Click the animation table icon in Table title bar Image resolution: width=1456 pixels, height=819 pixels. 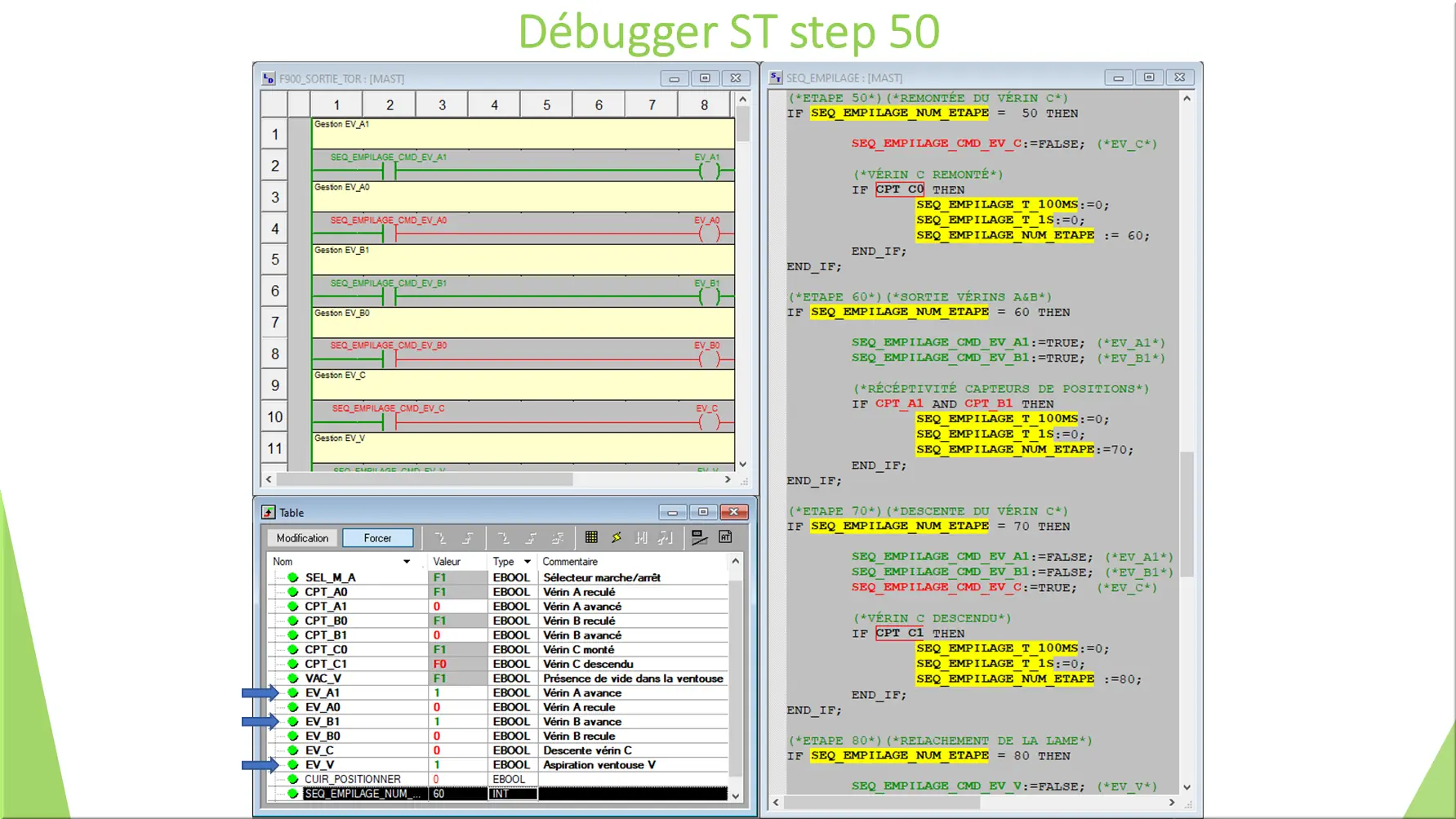[x=268, y=512]
